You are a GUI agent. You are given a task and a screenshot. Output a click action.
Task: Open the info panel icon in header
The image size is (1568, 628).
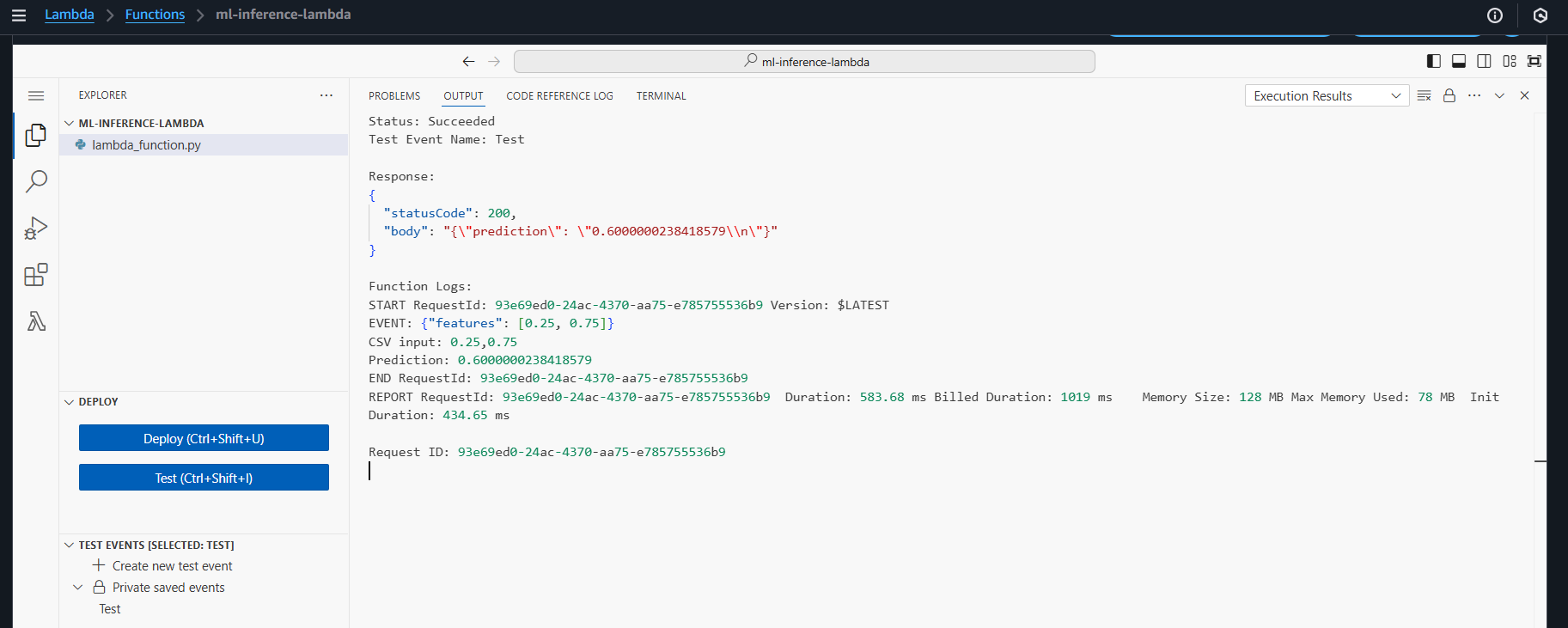pos(1495,15)
